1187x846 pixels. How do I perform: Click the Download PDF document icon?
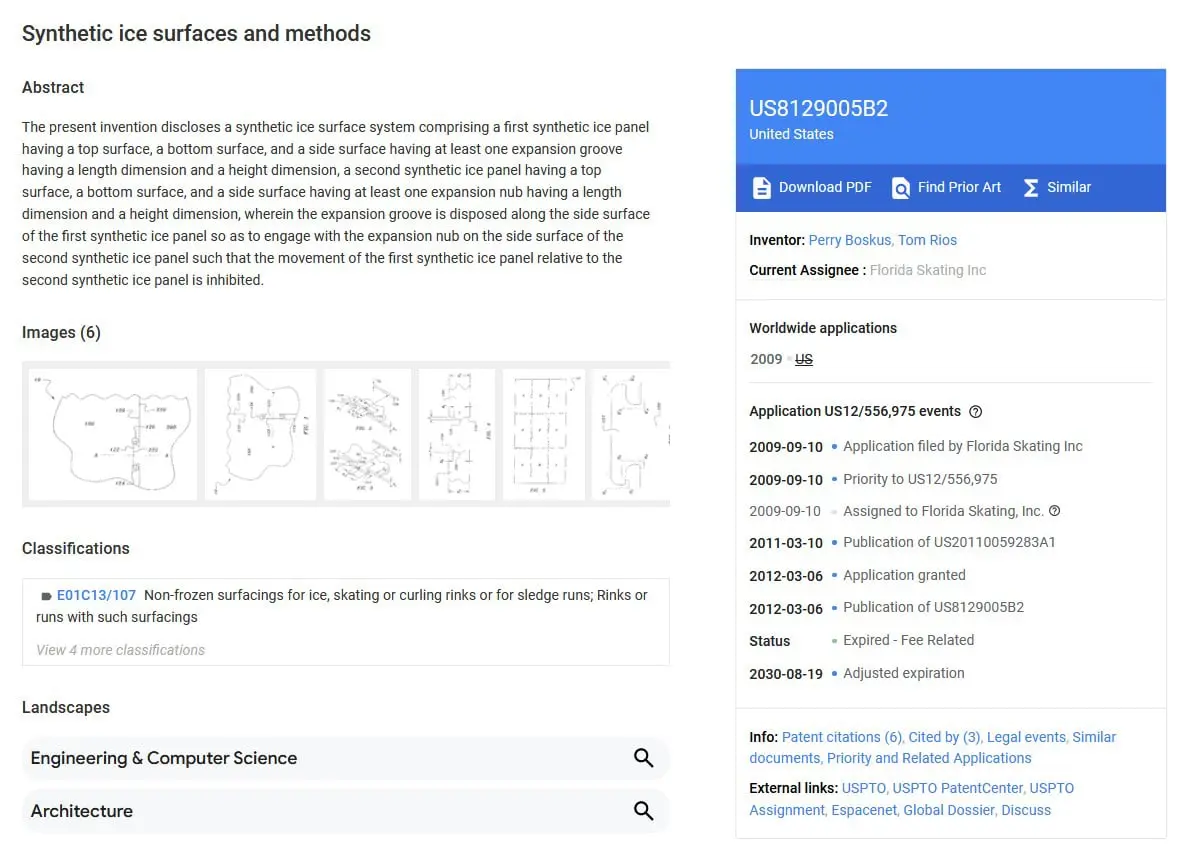coord(761,187)
